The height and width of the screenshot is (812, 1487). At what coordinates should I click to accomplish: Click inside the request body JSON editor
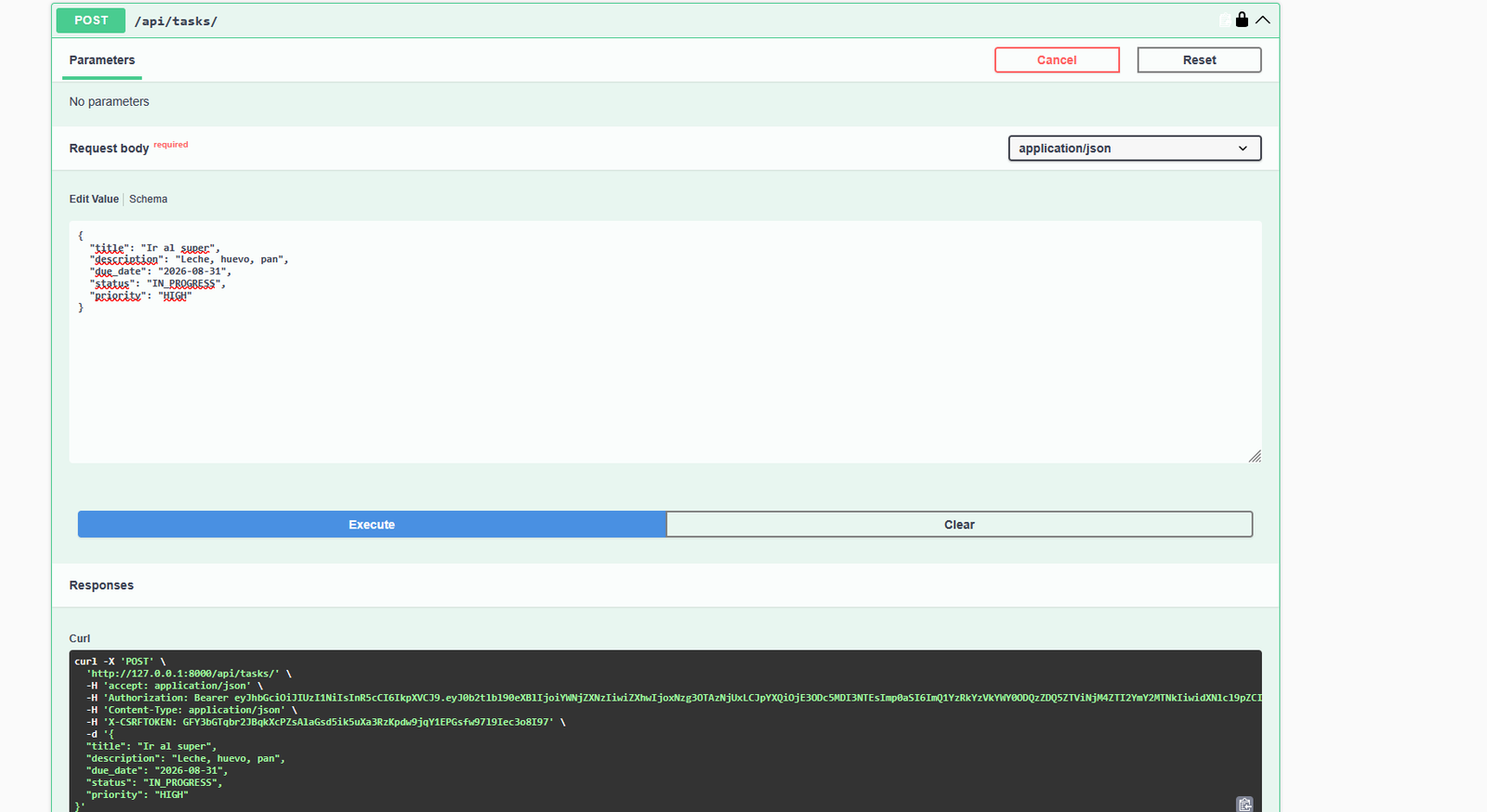(665, 342)
